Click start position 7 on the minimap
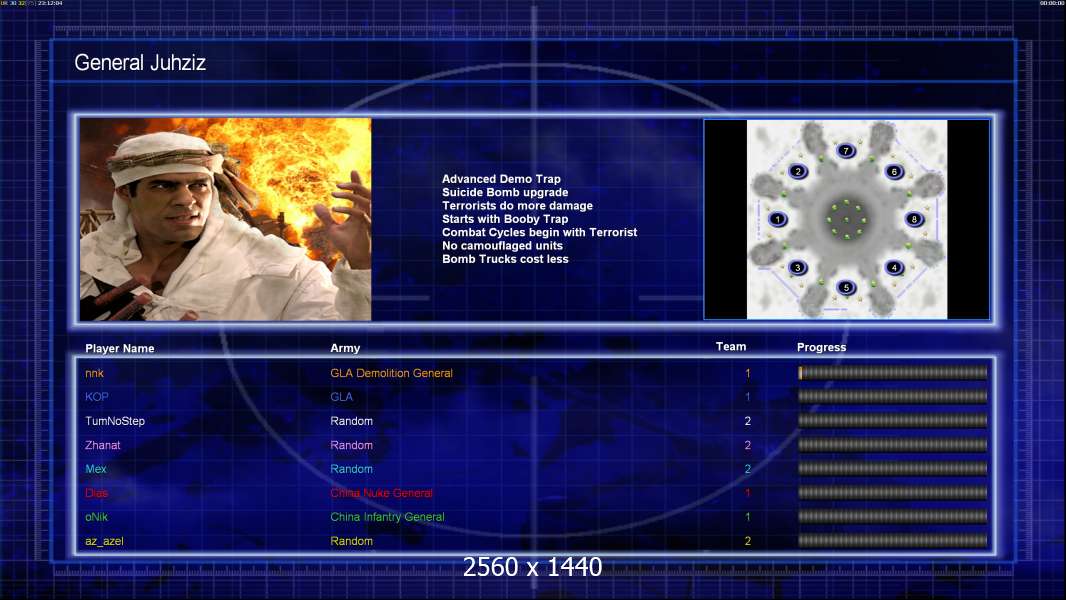This screenshot has width=1066, height=600. click(846, 151)
